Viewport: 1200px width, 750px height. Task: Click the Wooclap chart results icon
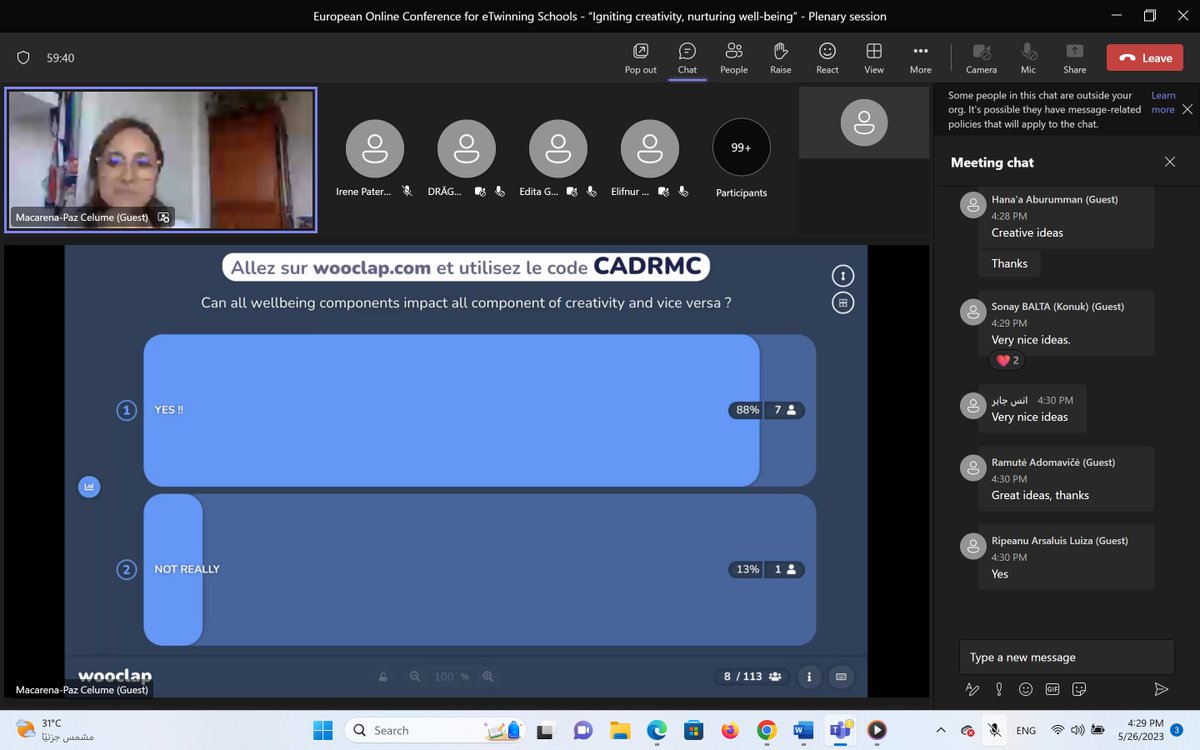point(89,487)
